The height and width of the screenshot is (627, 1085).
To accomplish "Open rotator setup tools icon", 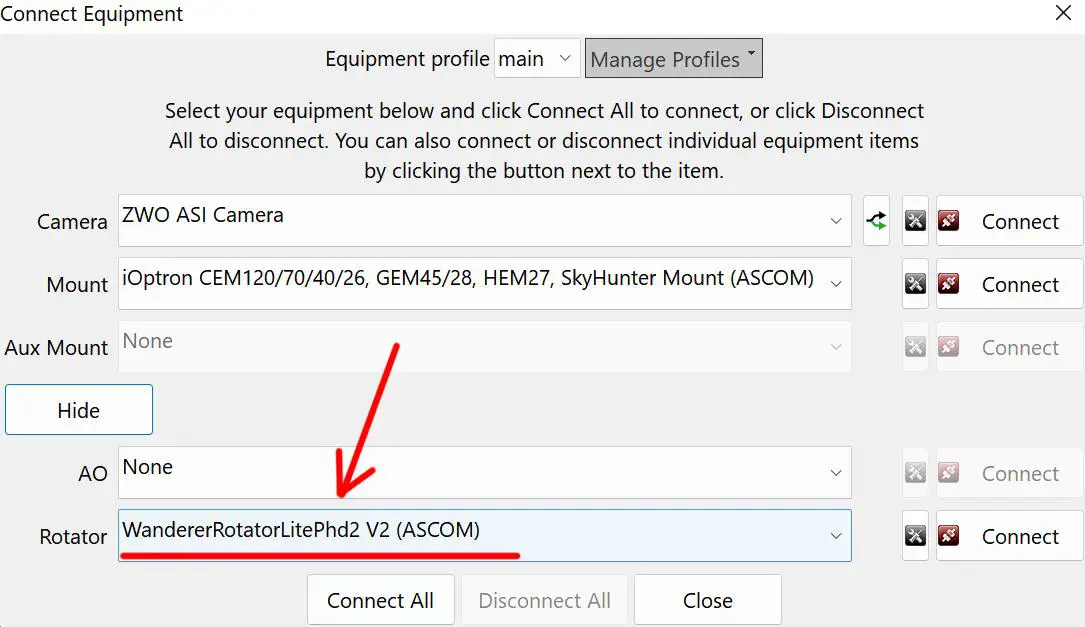I will (915, 536).
